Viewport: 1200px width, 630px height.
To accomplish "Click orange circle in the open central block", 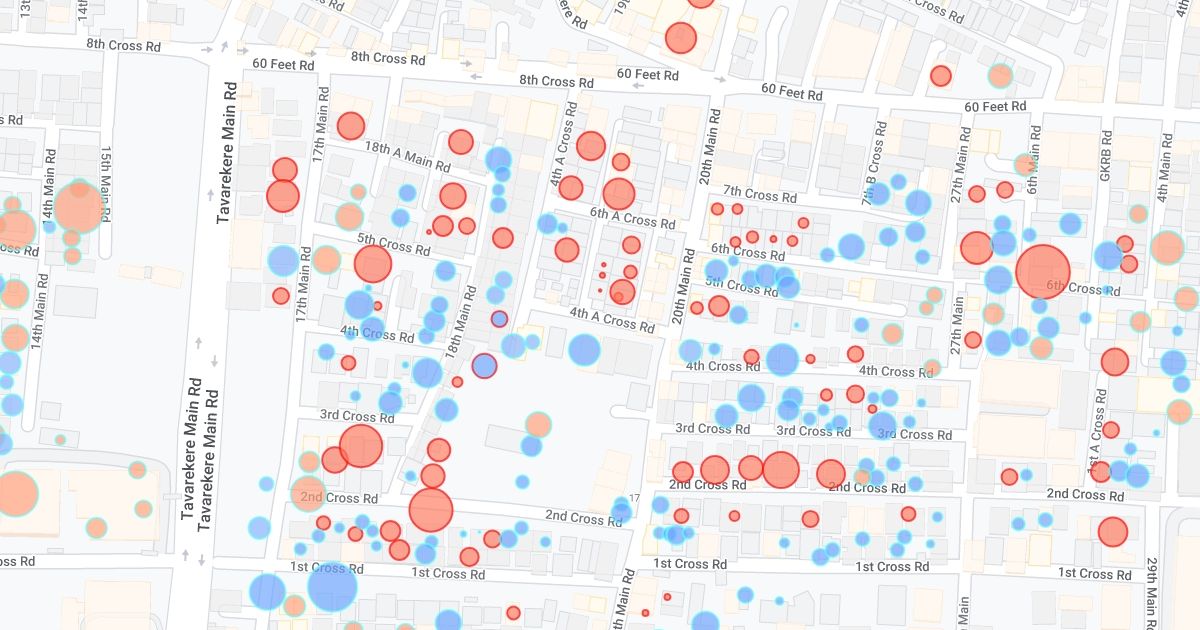I will [x=538, y=424].
